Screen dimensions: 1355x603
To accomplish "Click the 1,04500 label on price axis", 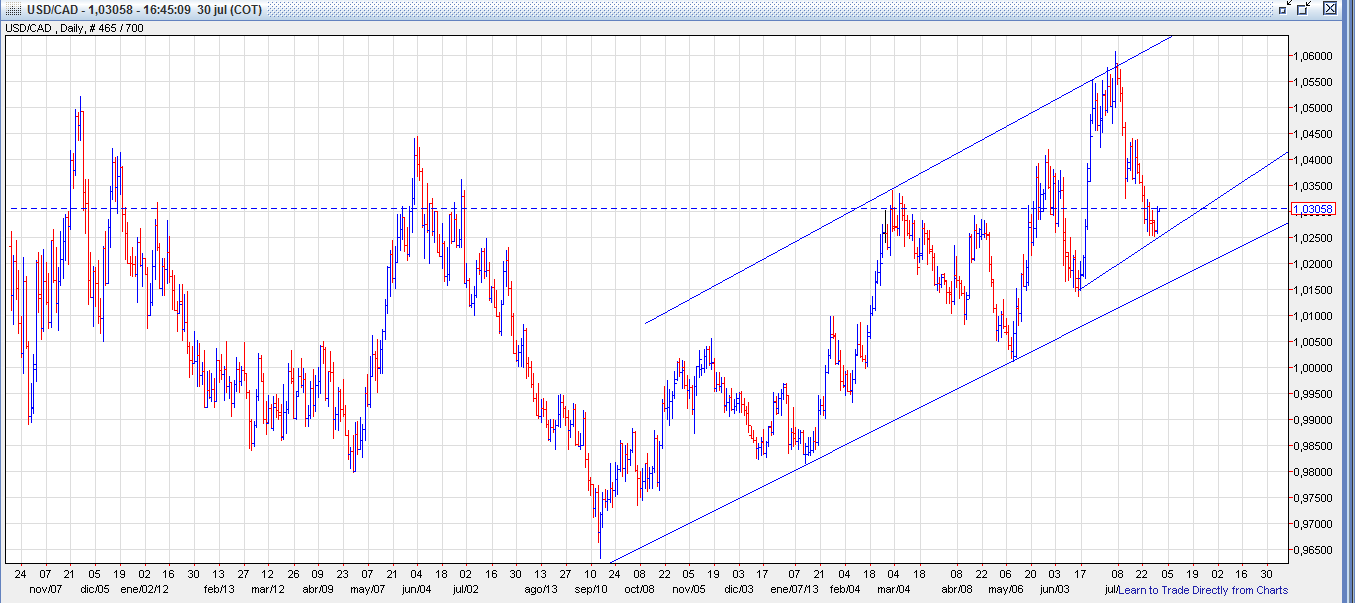I will click(x=1313, y=135).
